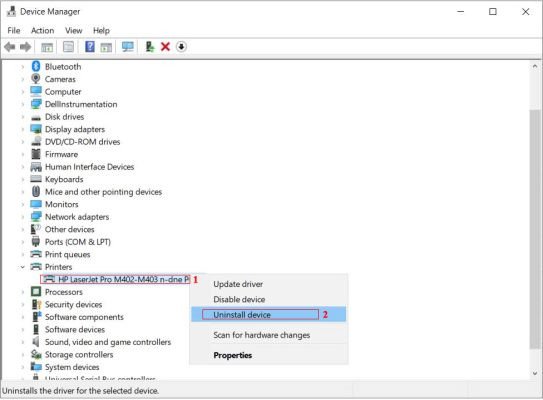Click the vertical scrollbar down arrow
Screen dimensions: 543x400
click(535, 373)
